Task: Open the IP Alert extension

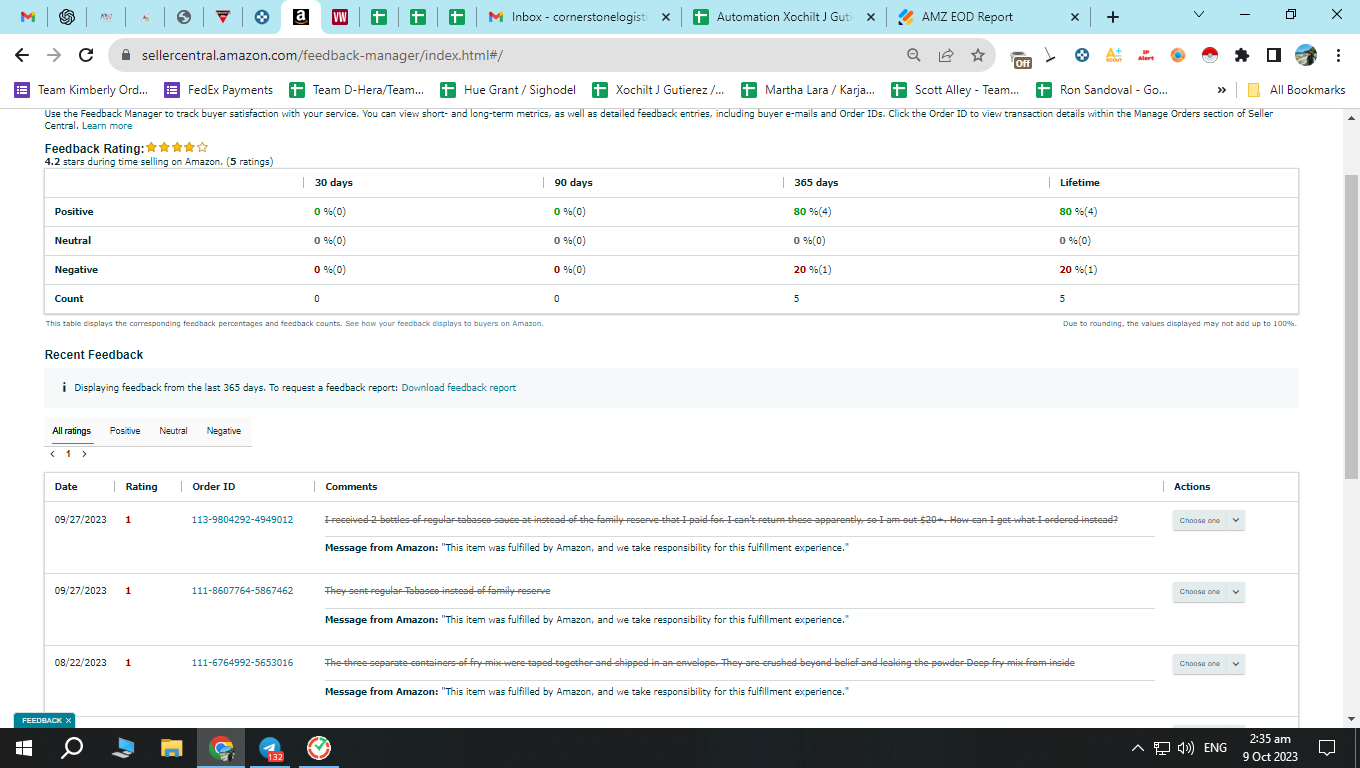Action: point(1146,55)
